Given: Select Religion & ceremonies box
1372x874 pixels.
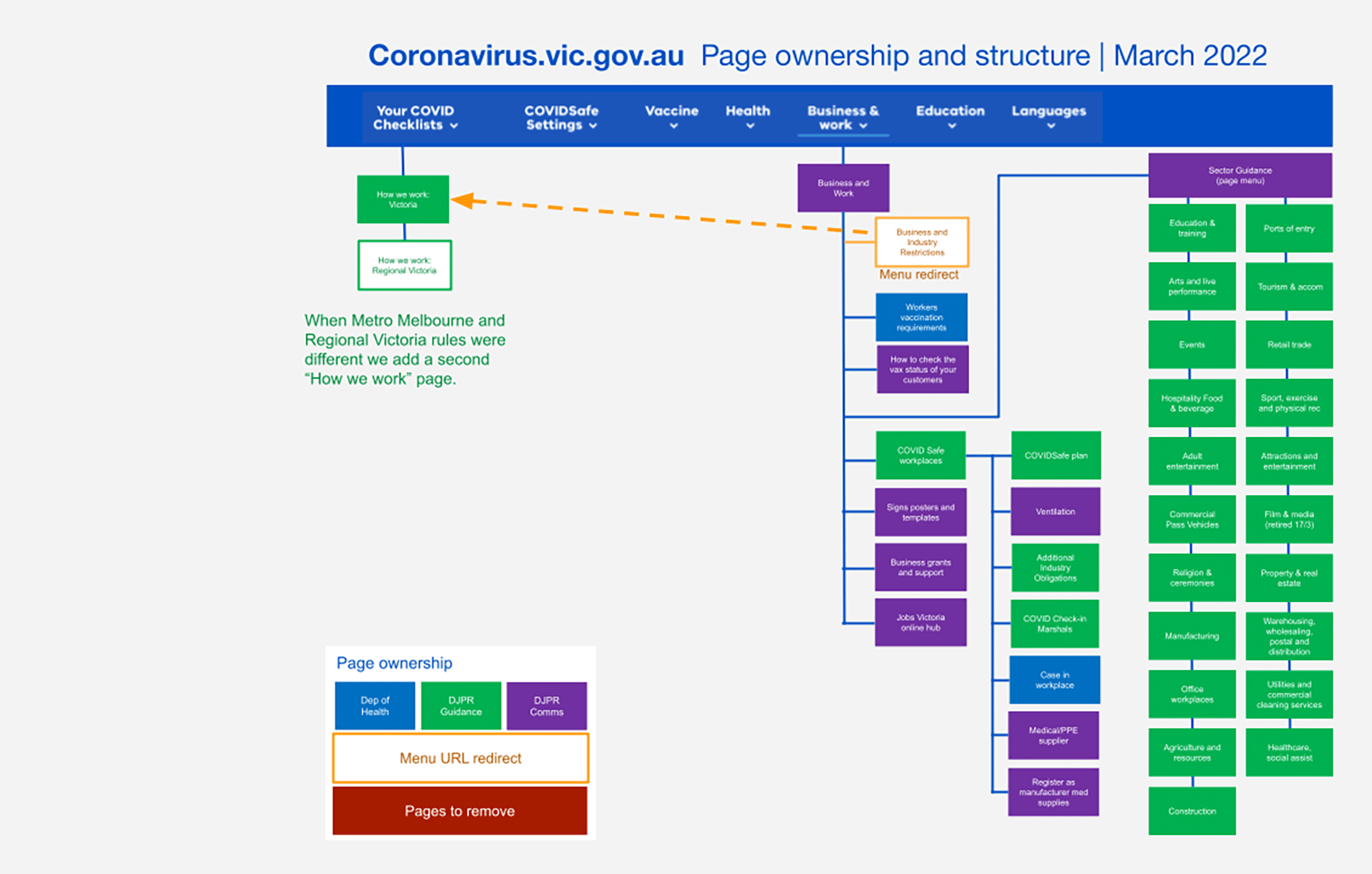Looking at the screenshot, I should [1192, 578].
